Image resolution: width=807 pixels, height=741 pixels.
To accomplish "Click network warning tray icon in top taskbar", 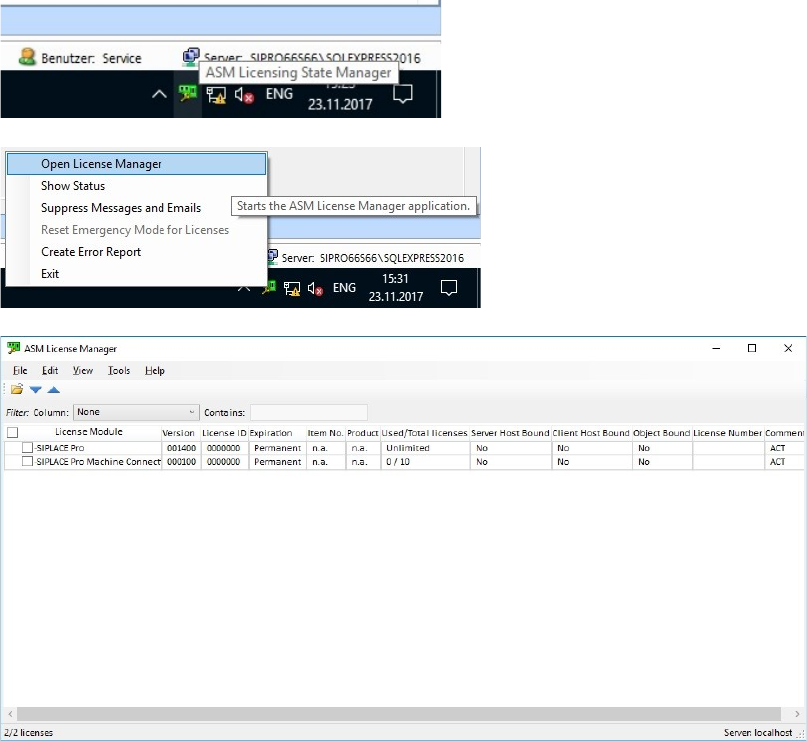I will tap(216, 95).
